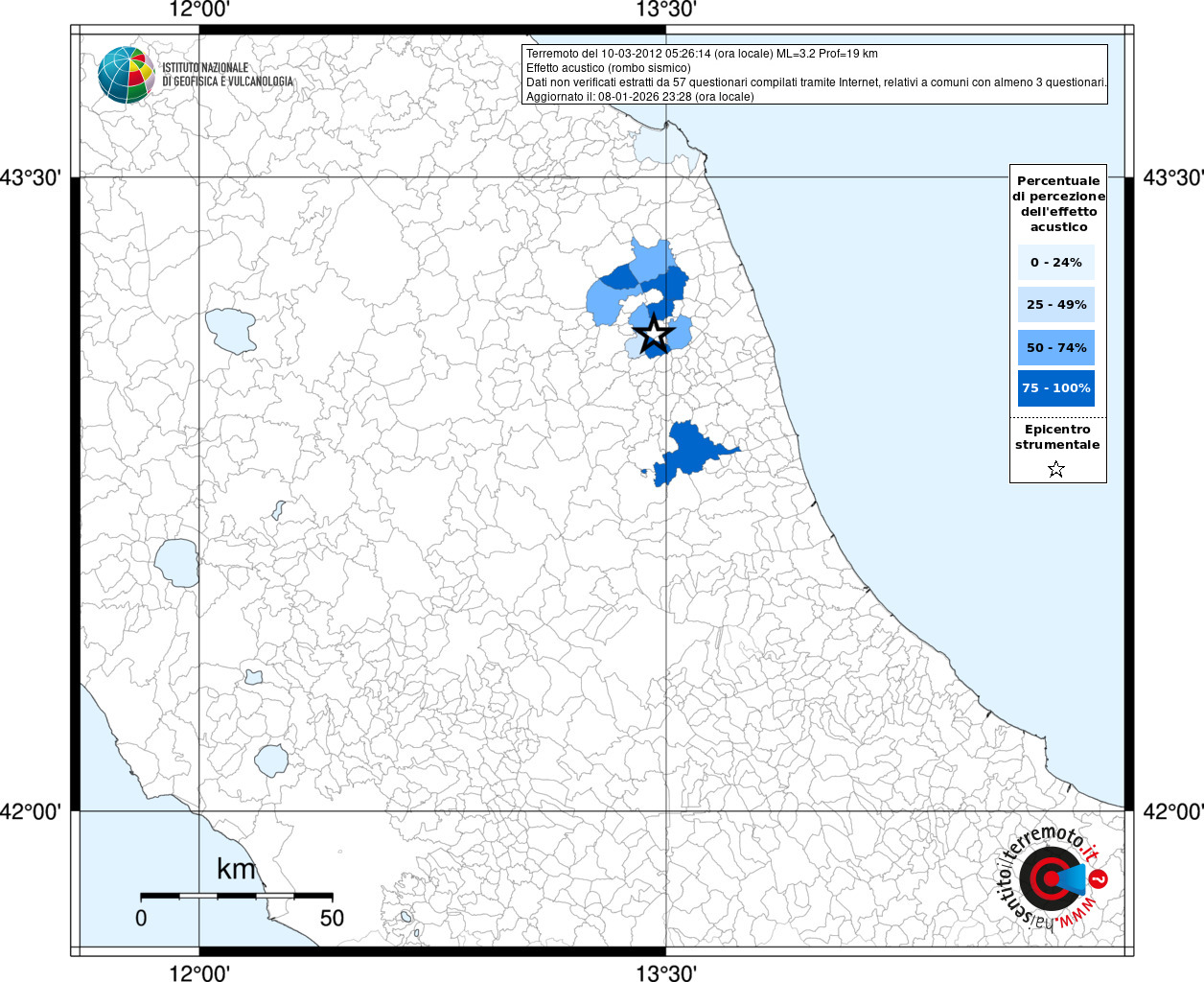The image size is (1204, 982).
Task: Click the 'Terremoto del 10-03-2012' header line
Action: (x=702, y=54)
